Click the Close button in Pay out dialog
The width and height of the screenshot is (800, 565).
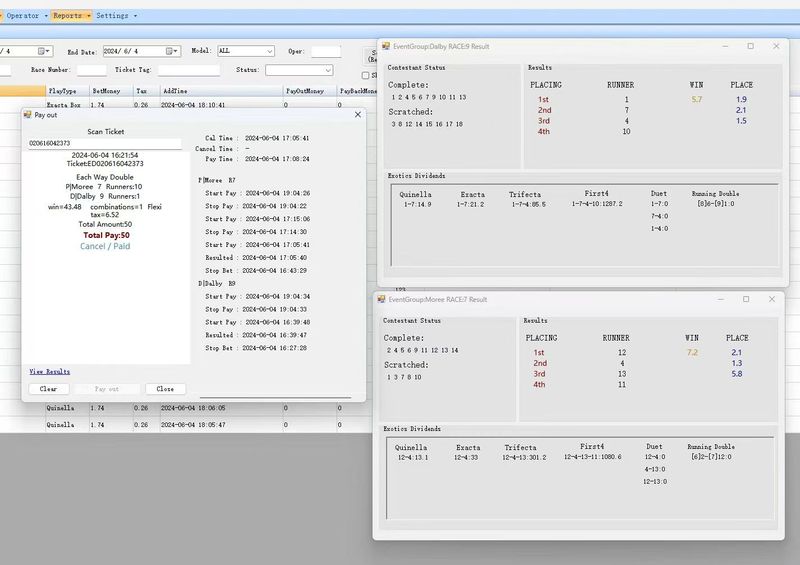(165, 389)
